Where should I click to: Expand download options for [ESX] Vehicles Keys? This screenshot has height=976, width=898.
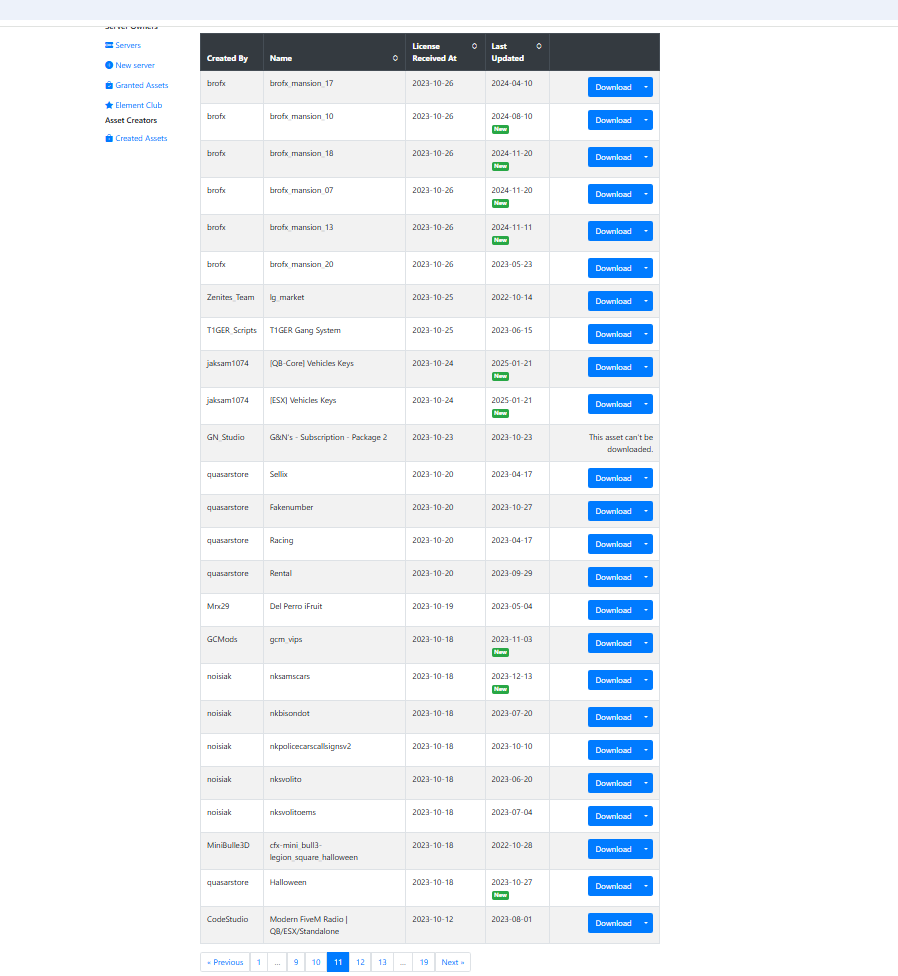(x=645, y=404)
